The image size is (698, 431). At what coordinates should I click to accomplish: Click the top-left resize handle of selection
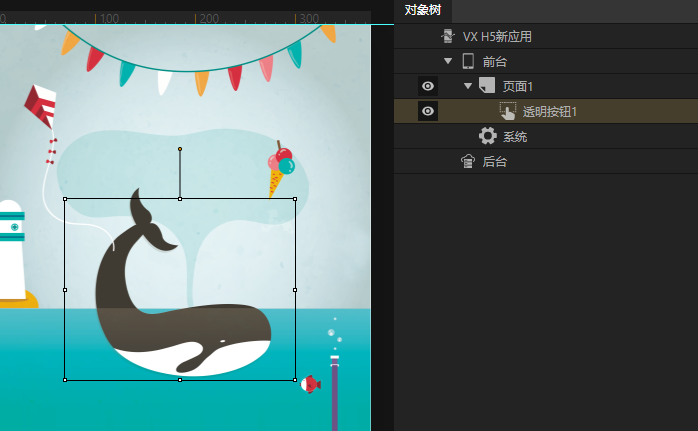click(x=65, y=199)
